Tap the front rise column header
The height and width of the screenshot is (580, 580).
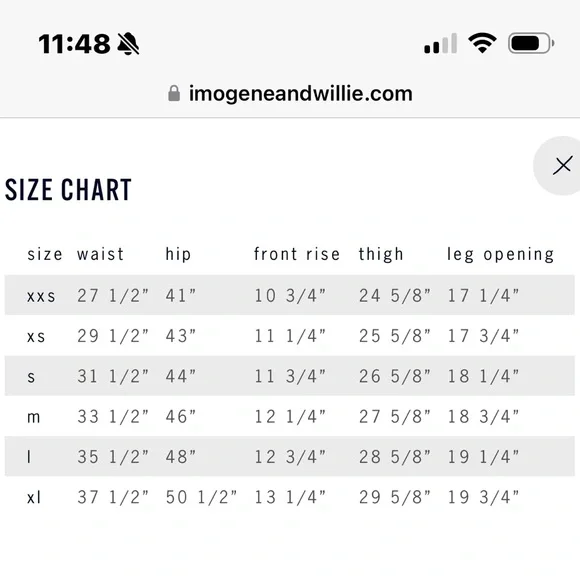point(297,254)
